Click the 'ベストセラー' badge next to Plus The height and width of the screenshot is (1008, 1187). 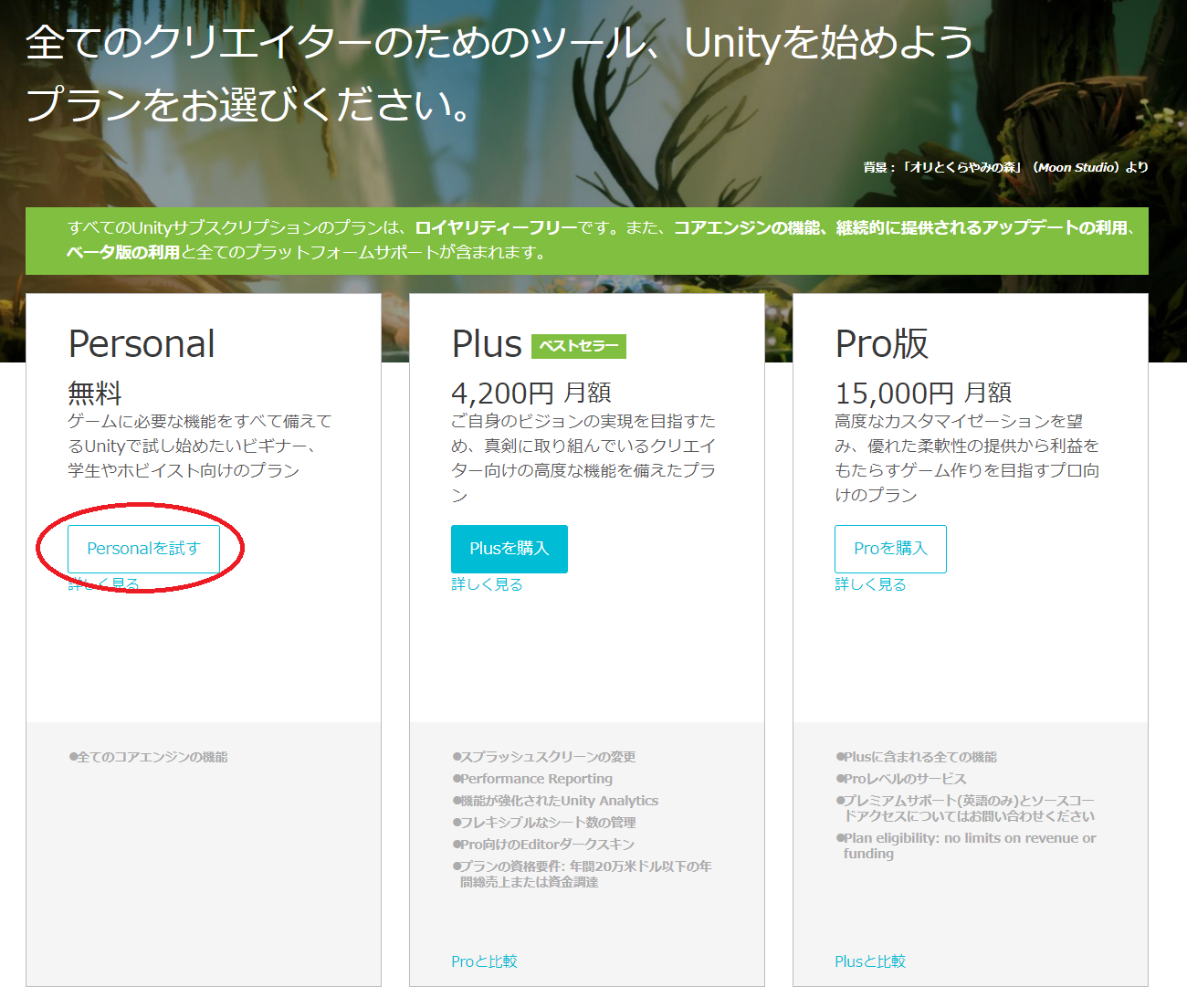tap(579, 346)
